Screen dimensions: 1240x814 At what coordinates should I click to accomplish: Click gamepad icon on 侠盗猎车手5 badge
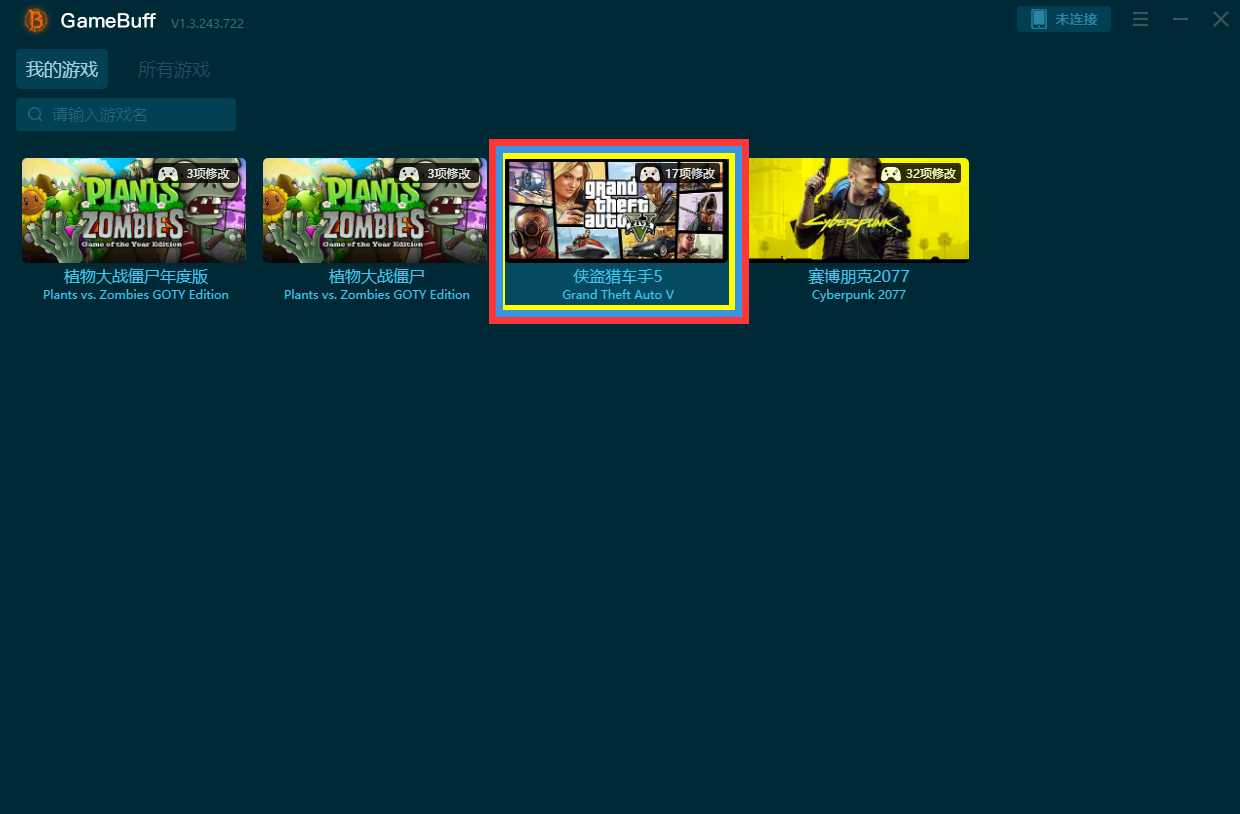(649, 173)
